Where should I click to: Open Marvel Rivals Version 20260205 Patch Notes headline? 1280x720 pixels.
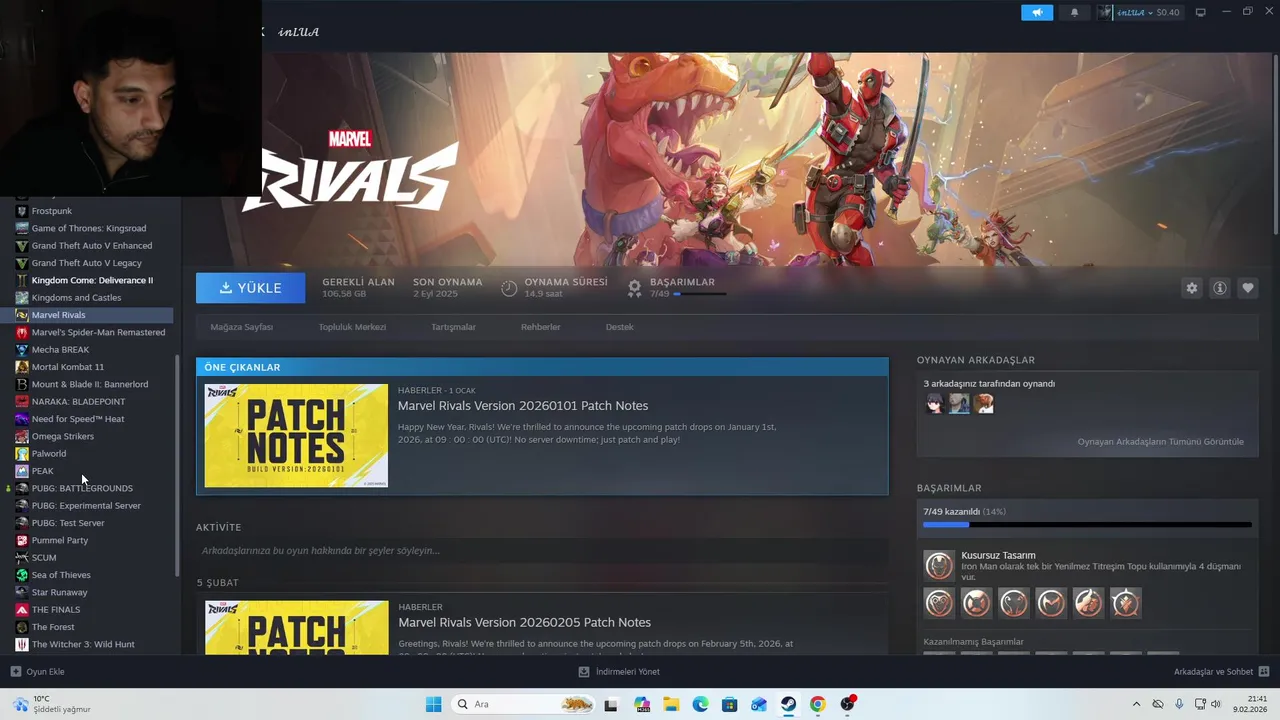point(524,622)
